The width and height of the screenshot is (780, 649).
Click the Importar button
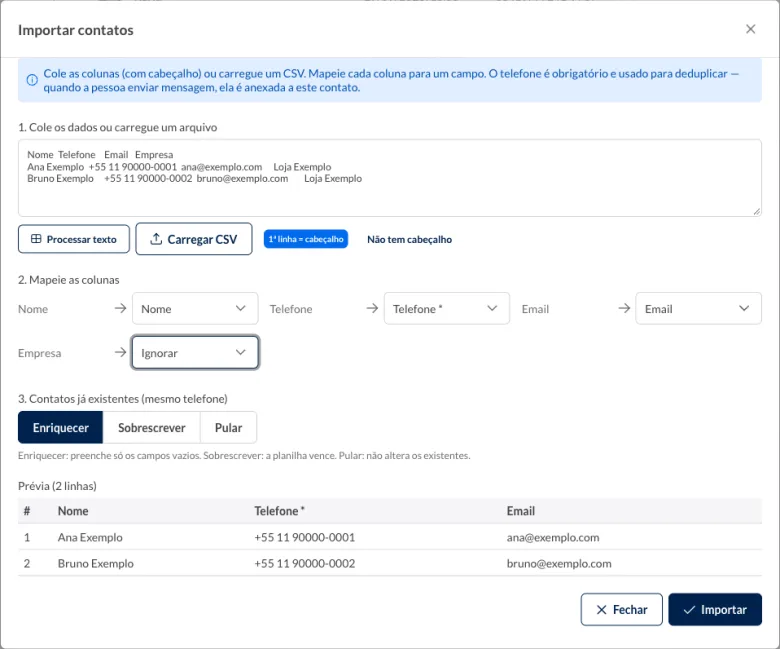715,609
